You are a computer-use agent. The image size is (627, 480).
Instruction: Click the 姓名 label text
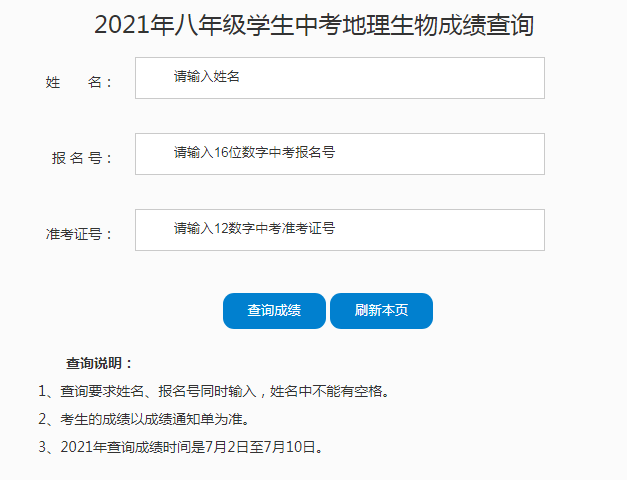(x=79, y=83)
